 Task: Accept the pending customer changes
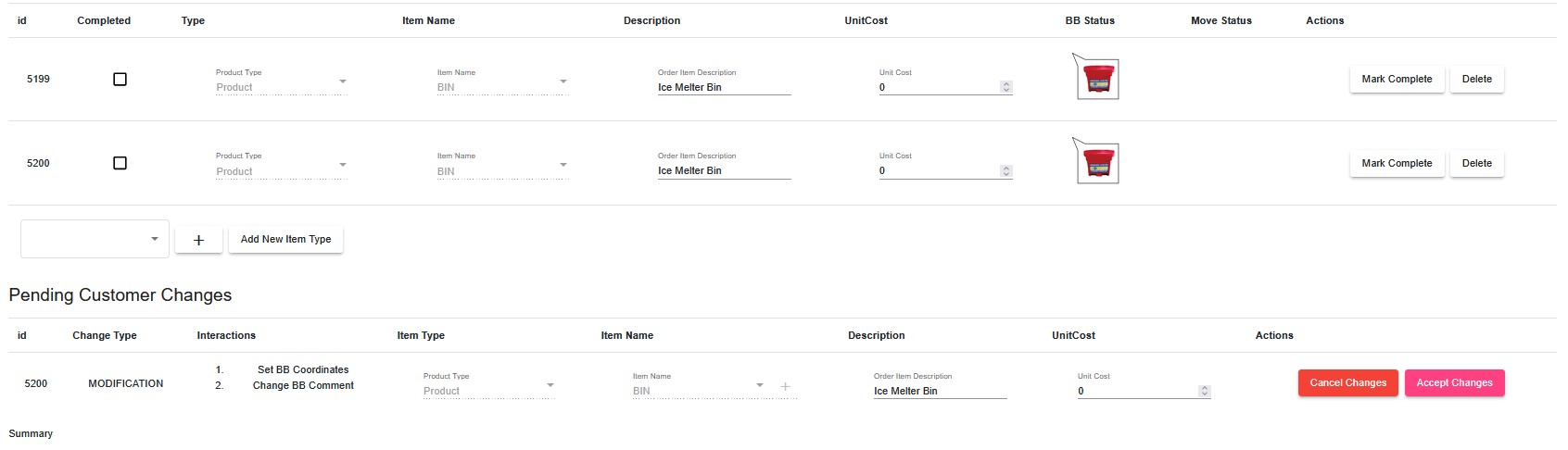pos(1454,382)
